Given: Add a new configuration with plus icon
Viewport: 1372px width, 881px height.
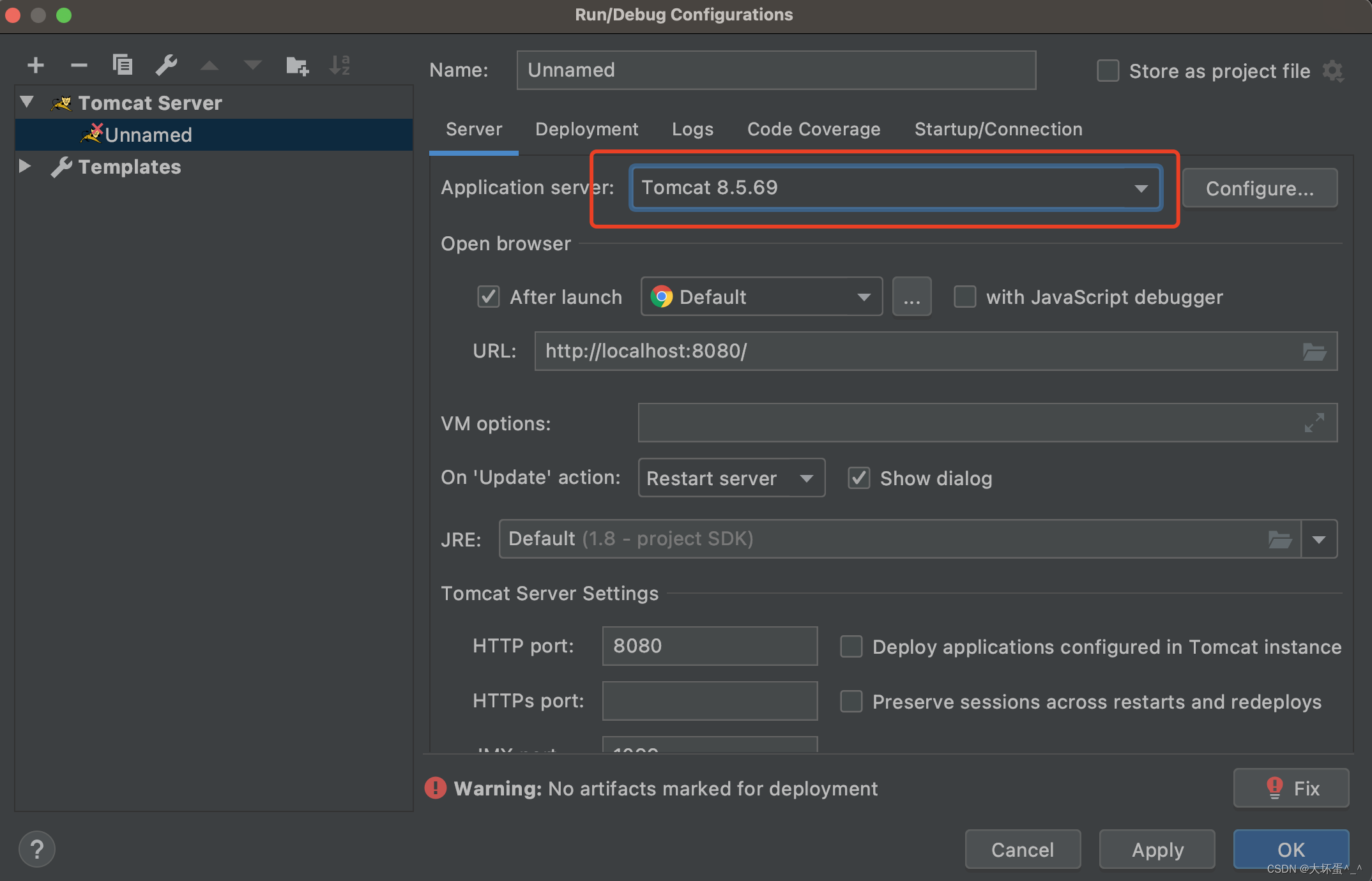Looking at the screenshot, I should 36,65.
